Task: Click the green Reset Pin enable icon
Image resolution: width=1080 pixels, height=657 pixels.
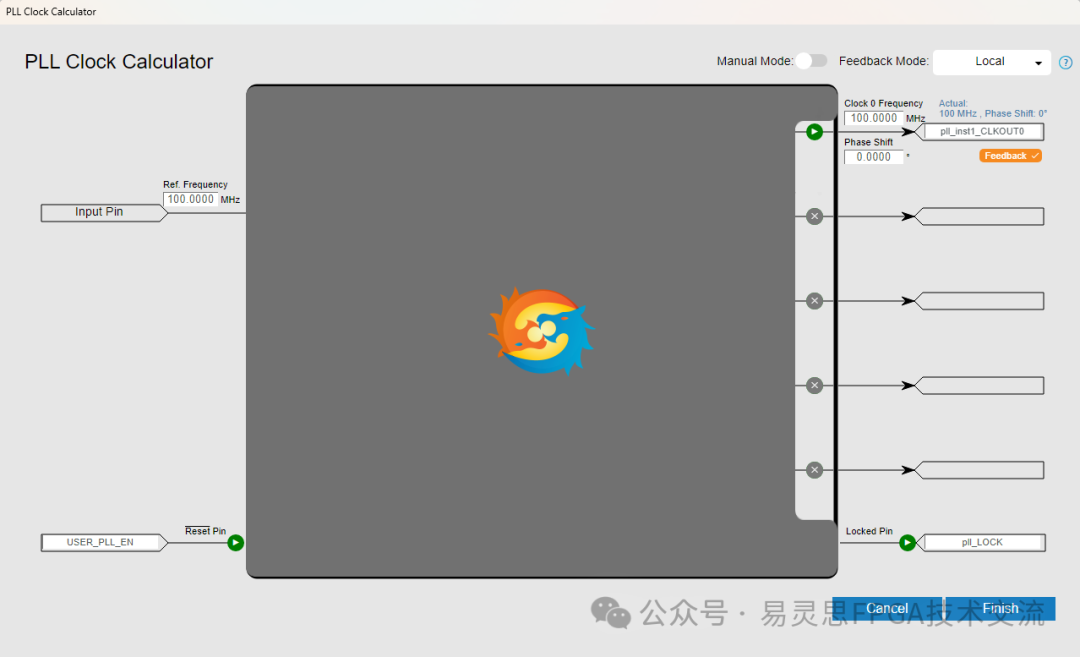Action: (x=235, y=543)
